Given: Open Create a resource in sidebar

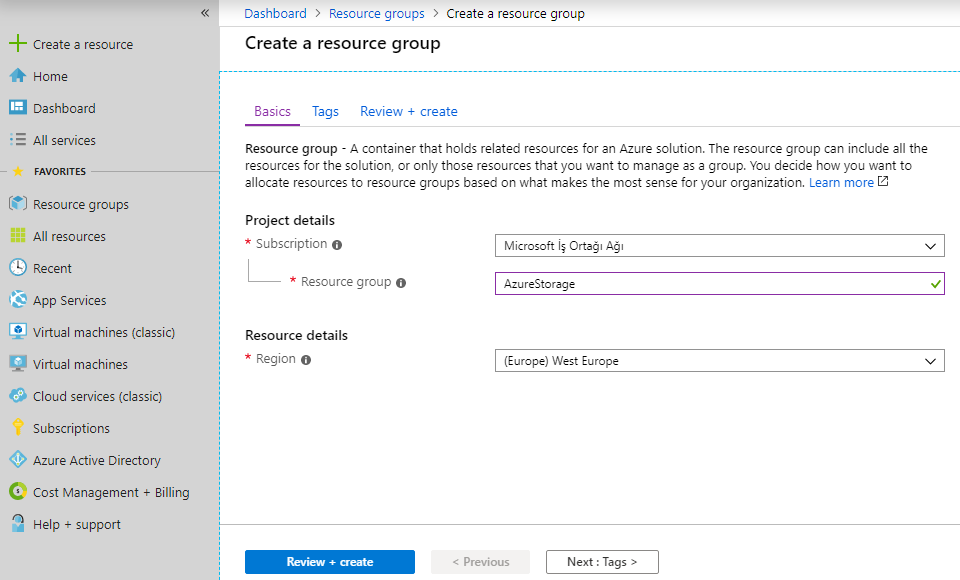Looking at the screenshot, I should click(x=83, y=44).
